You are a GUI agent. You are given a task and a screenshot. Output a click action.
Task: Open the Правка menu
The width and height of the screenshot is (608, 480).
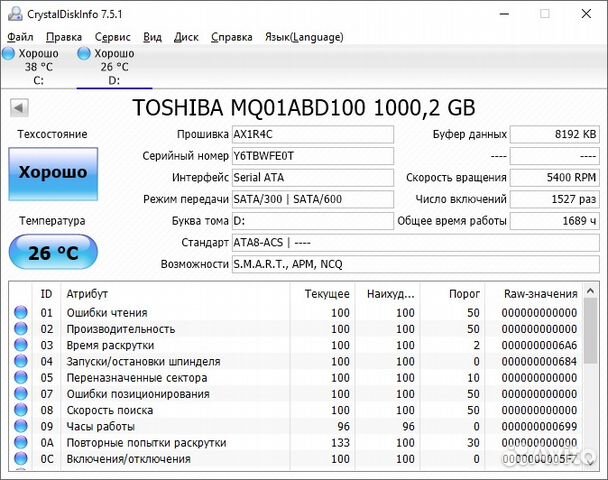64,37
